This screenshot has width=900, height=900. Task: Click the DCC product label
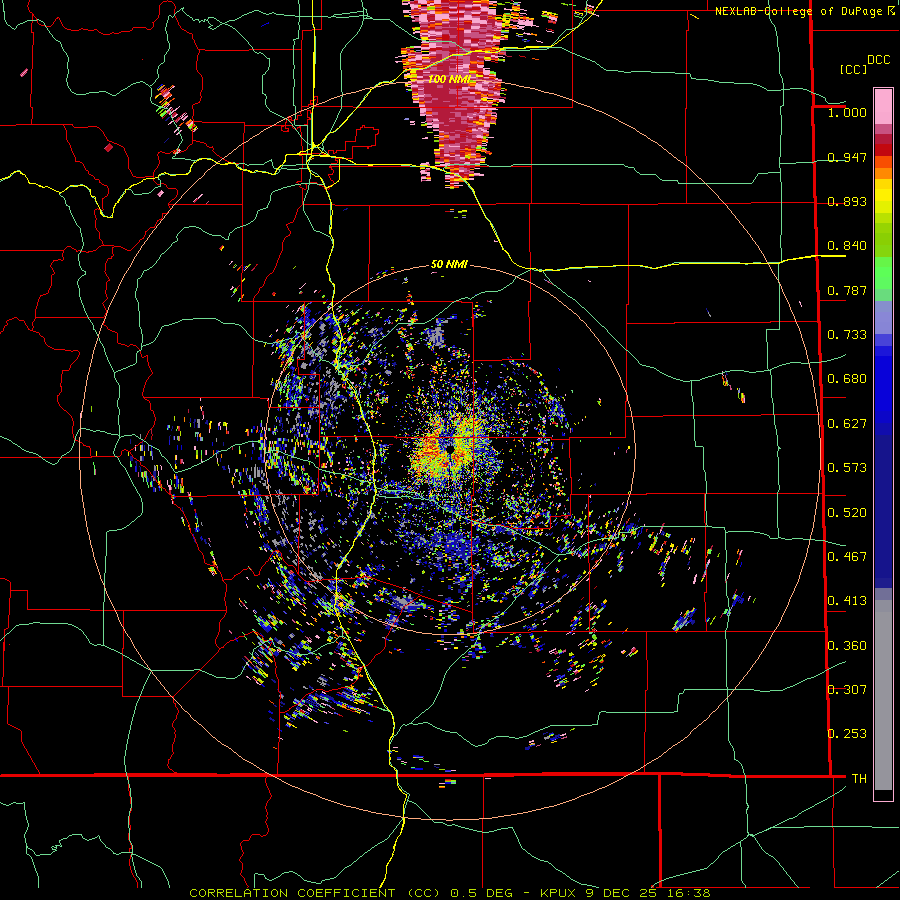pos(878,60)
